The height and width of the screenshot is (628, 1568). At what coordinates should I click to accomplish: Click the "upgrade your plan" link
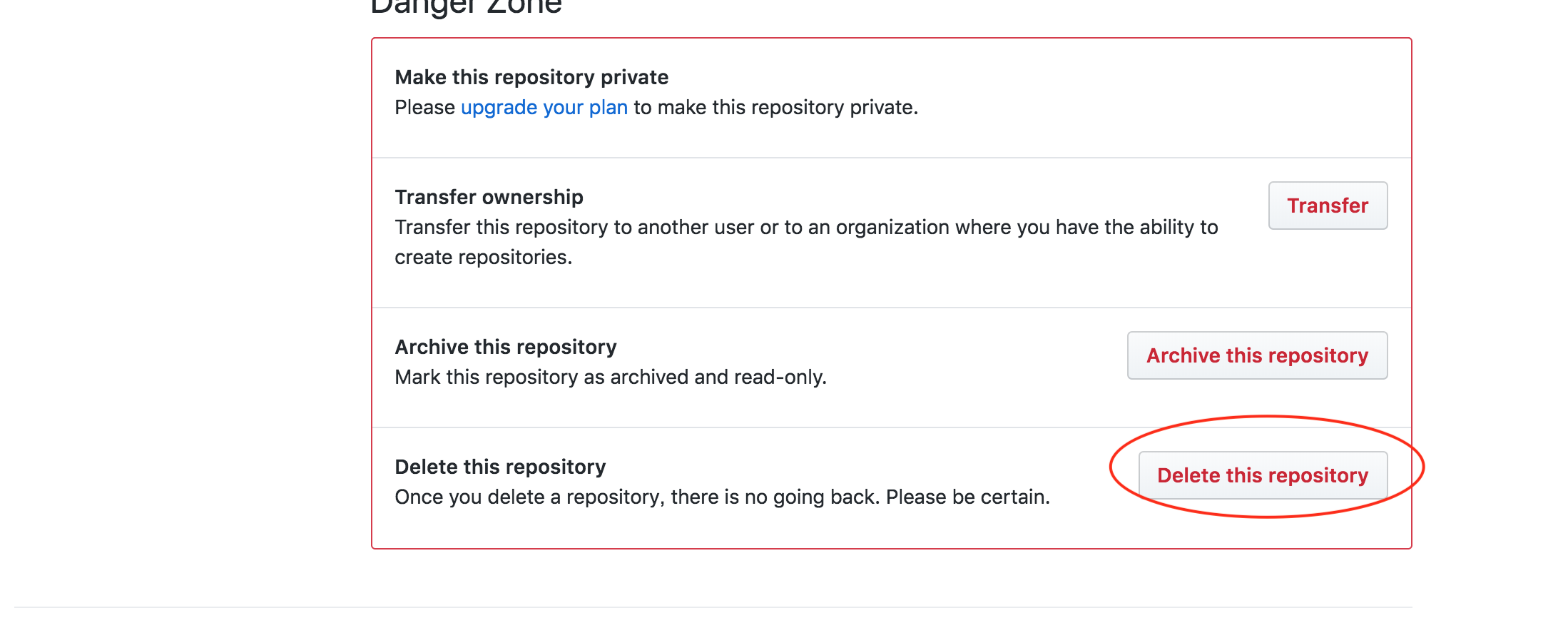tap(544, 107)
